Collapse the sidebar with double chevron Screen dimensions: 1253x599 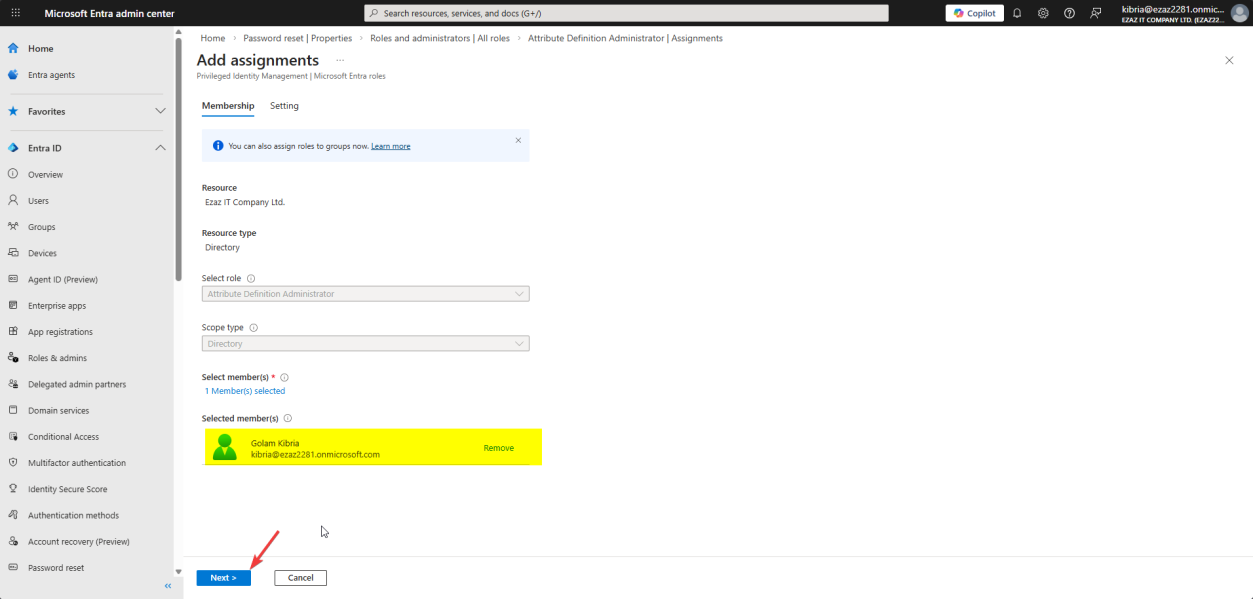tap(168, 586)
